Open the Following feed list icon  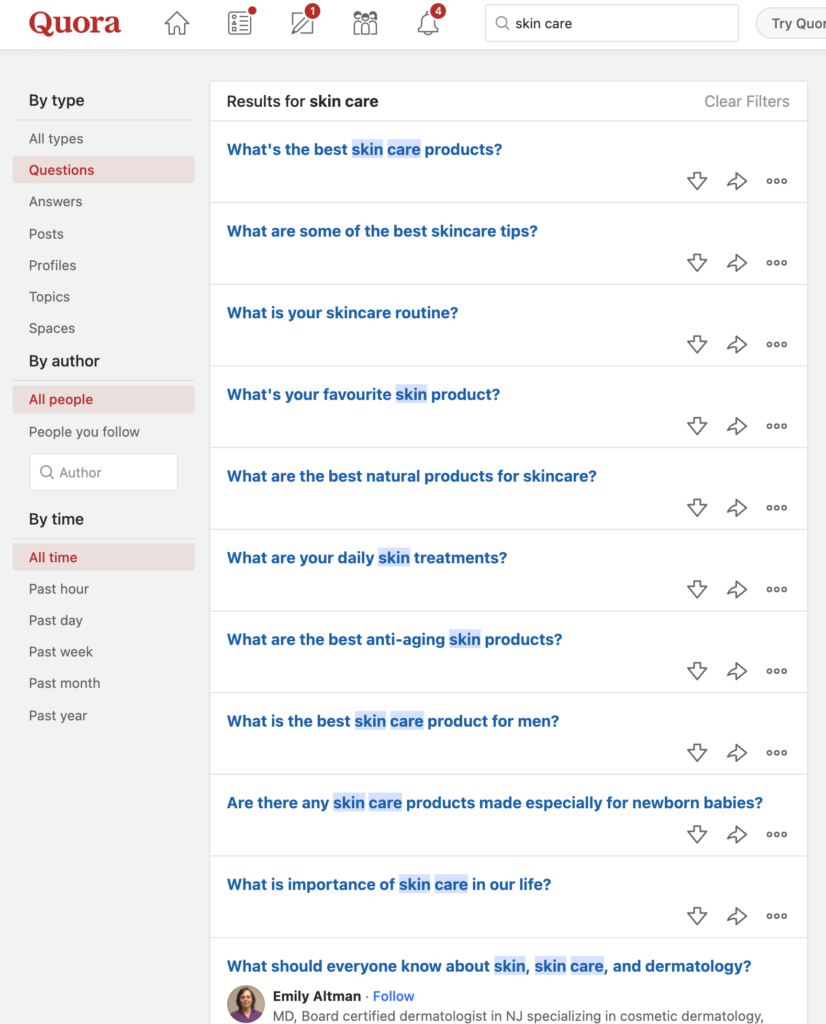tap(240, 22)
